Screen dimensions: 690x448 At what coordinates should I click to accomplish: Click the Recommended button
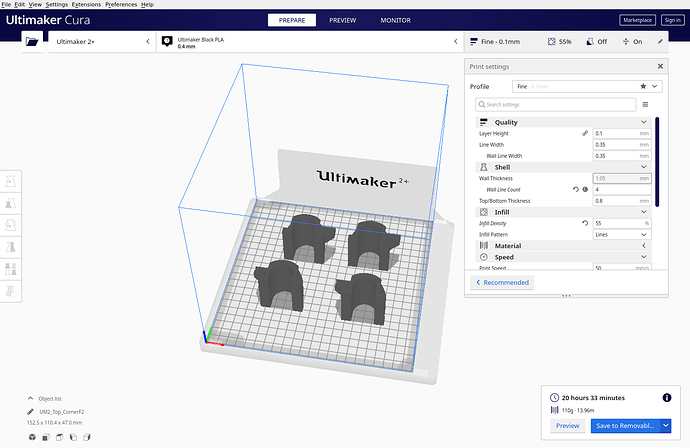point(502,283)
